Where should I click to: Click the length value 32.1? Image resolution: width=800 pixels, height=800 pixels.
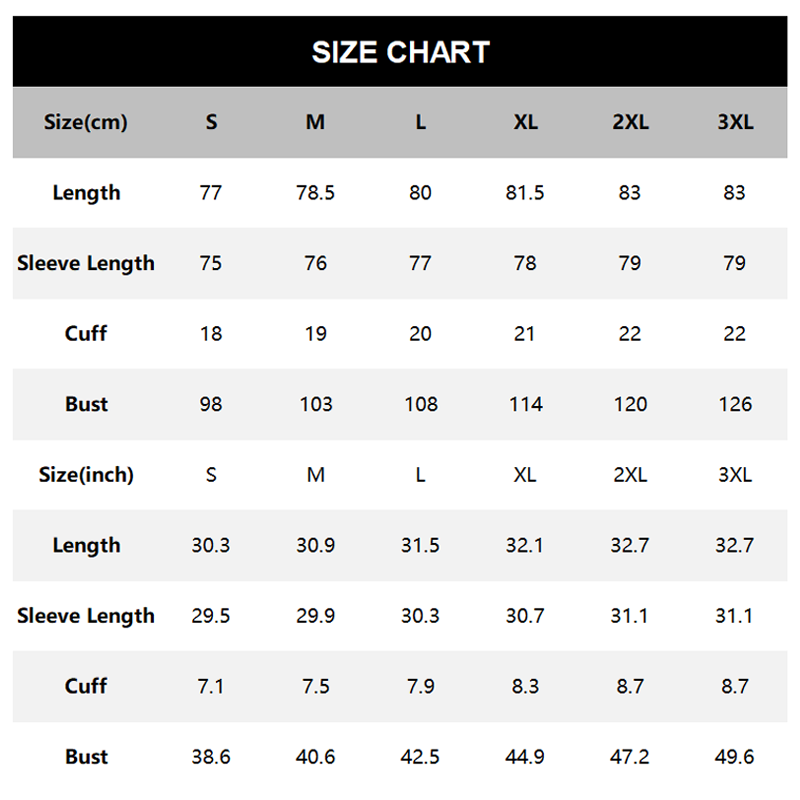click(525, 546)
